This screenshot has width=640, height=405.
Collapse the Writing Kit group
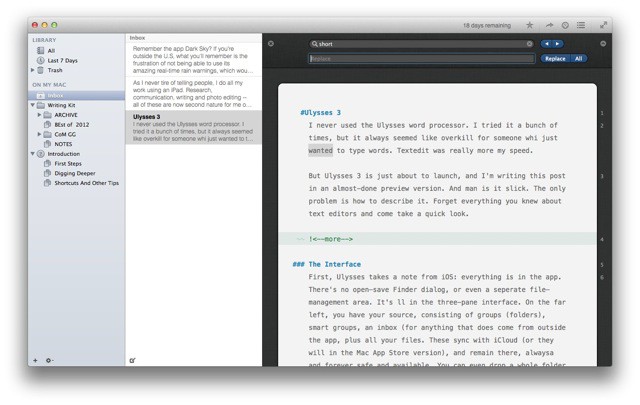tap(32, 105)
